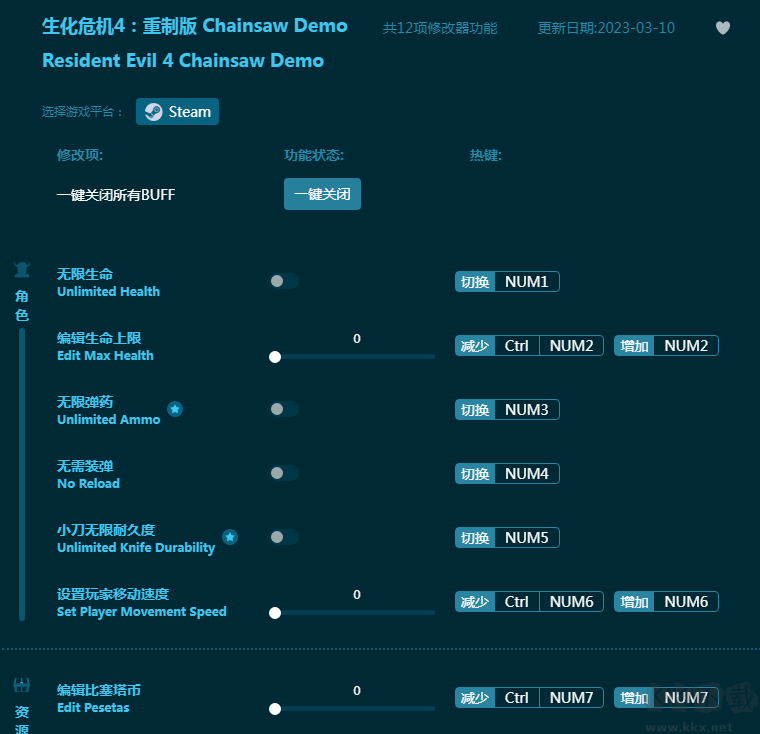Click the 增加 label for Edit Max Health
The height and width of the screenshot is (734, 760).
tap(634, 346)
